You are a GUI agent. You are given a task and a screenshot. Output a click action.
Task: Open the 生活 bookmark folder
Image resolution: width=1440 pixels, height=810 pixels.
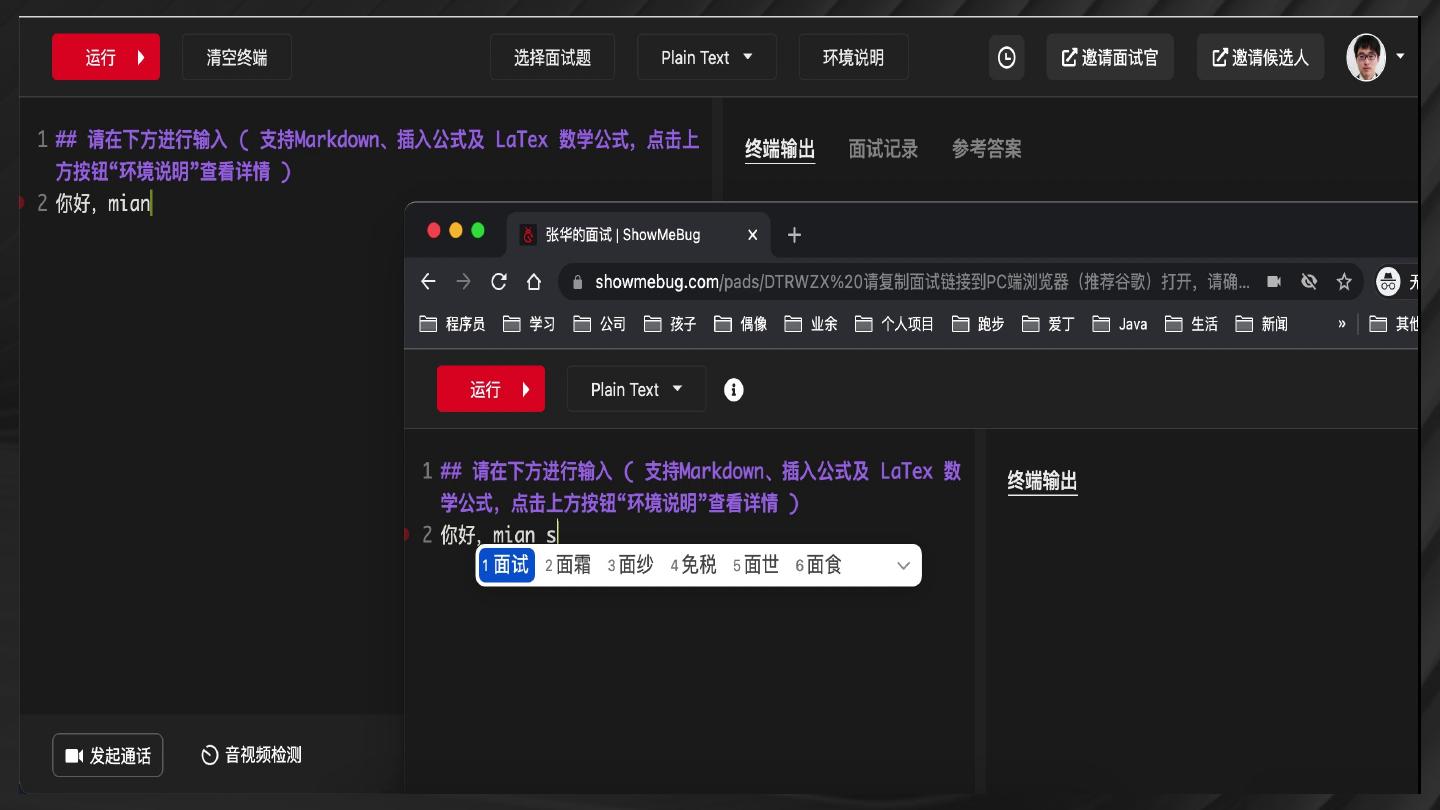pos(1191,324)
